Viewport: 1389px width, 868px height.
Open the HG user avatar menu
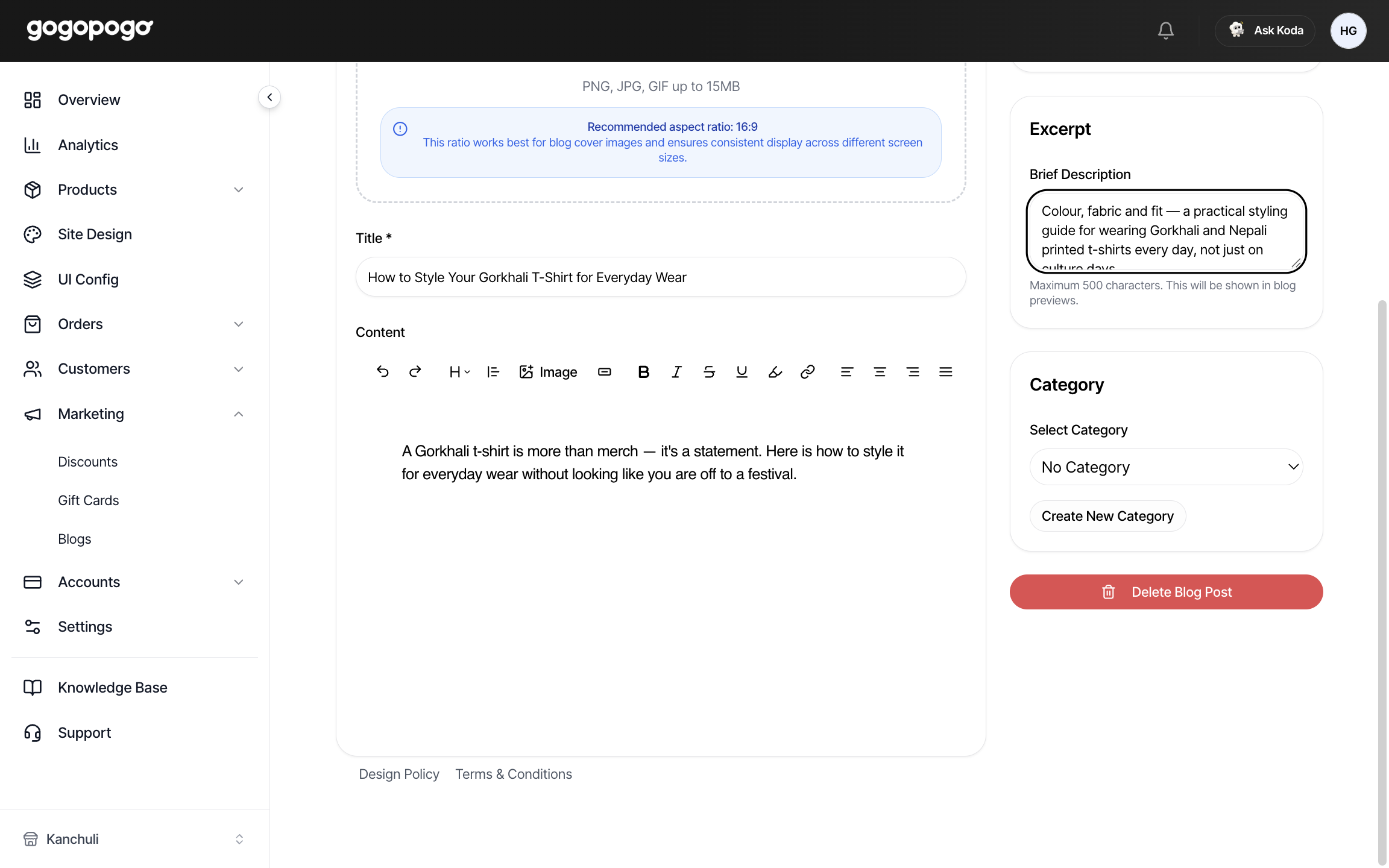point(1349,31)
